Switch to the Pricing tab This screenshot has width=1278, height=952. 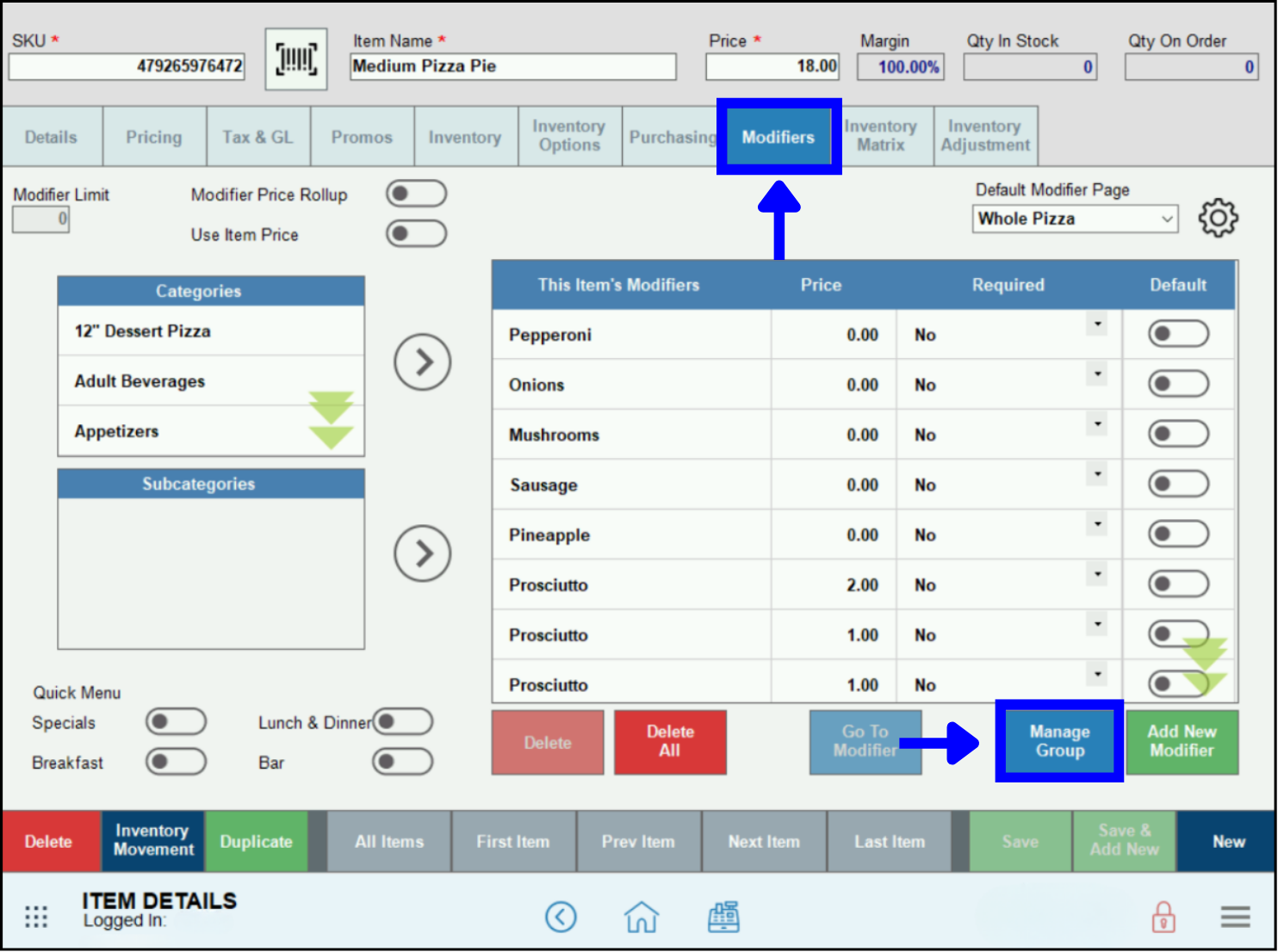pos(153,136)
